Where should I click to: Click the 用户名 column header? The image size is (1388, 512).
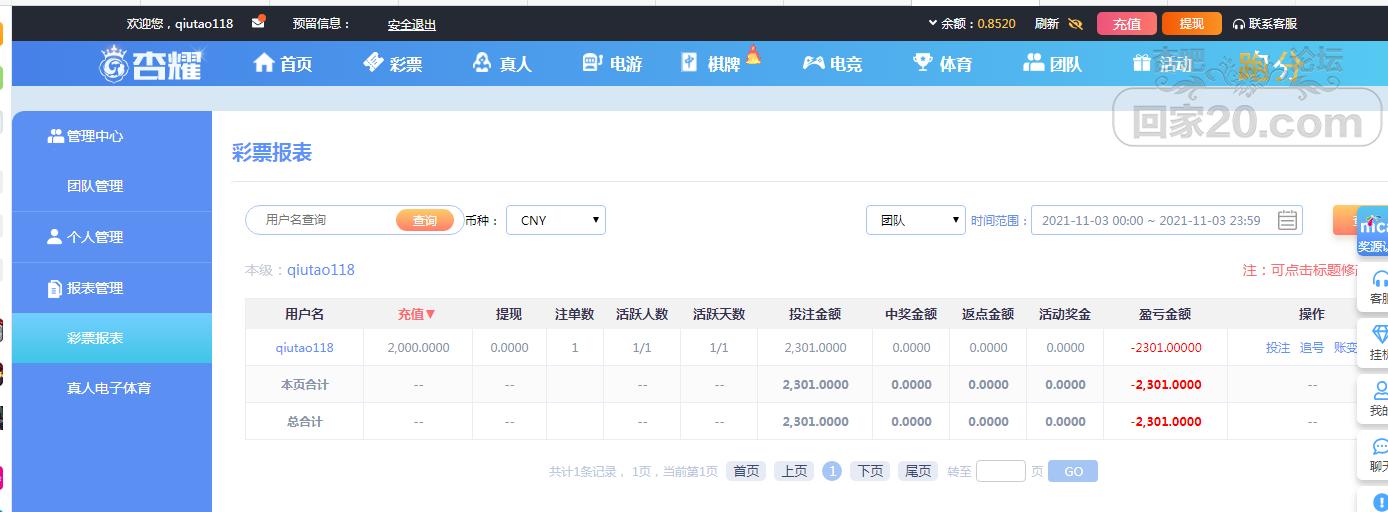point(305,314)
